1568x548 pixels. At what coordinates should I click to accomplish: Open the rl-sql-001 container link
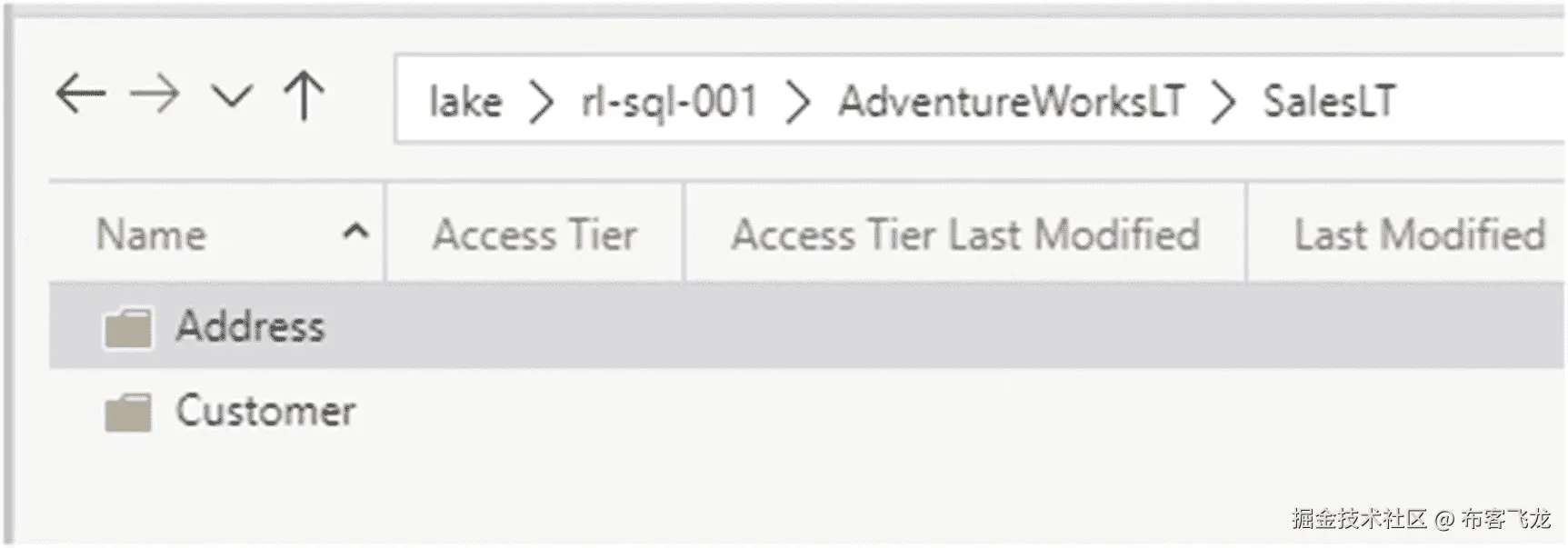pos(668,103)
